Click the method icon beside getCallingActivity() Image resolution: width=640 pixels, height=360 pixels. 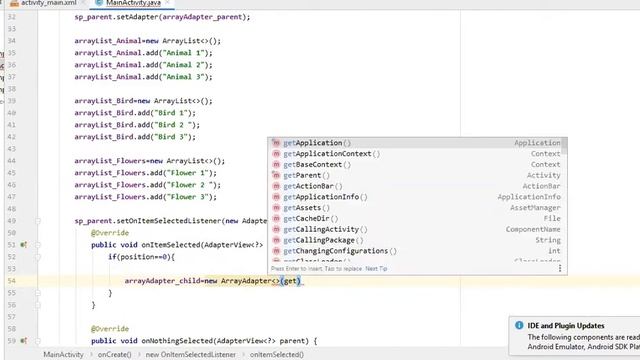tap(276, 229)
